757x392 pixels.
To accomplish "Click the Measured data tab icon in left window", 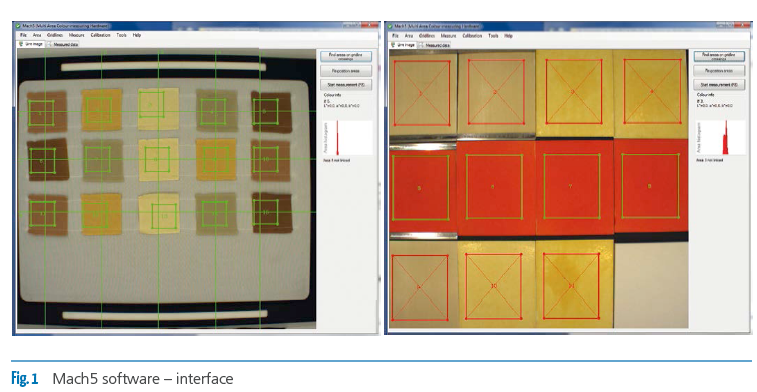I will point(50,44).
